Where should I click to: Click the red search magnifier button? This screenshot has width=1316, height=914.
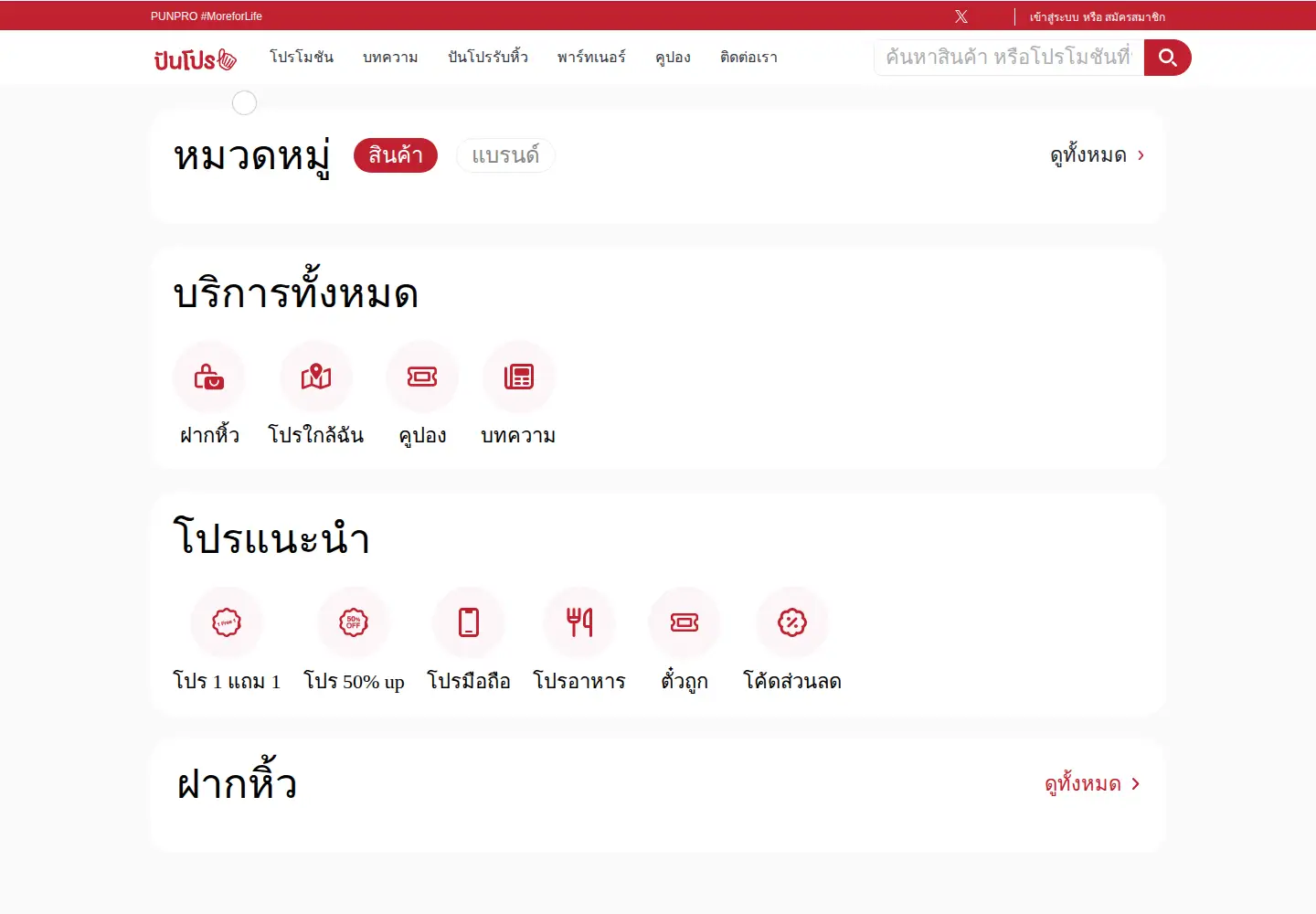click(1167, 58)
